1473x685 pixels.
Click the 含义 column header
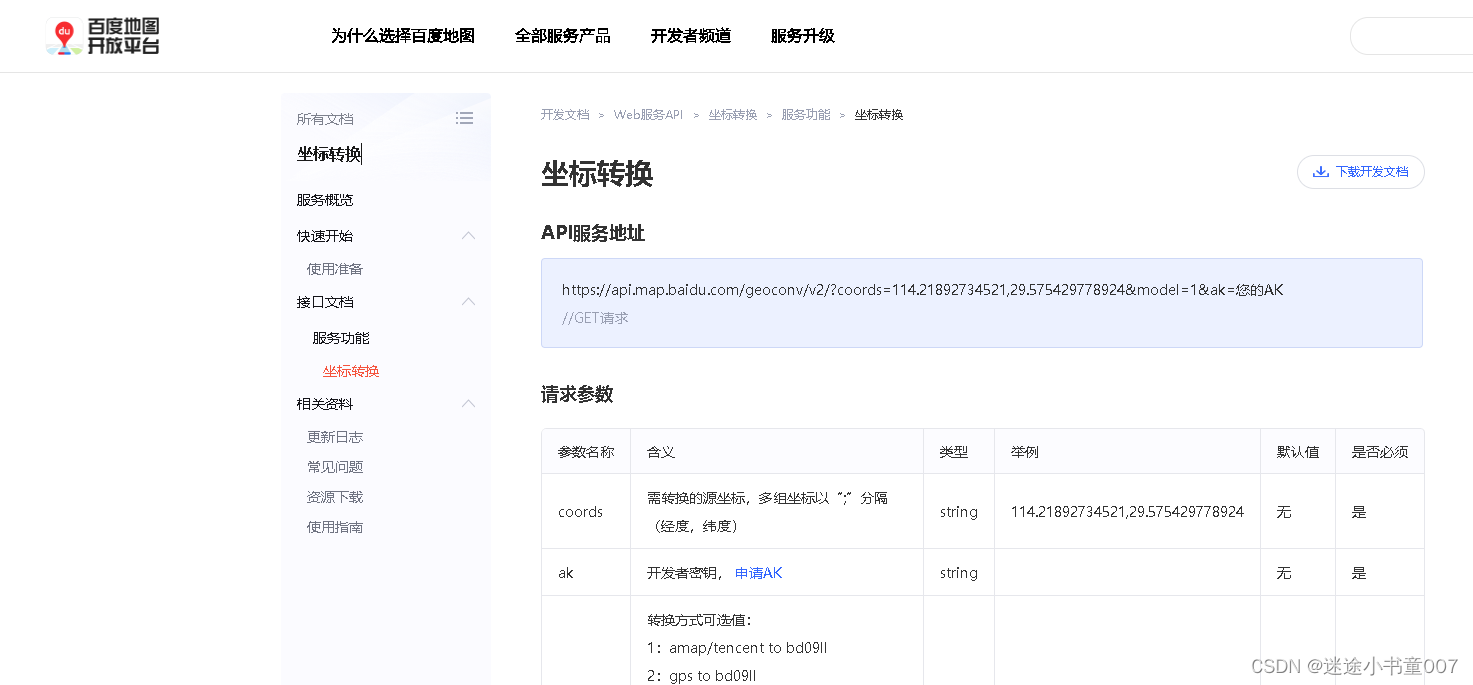[x=661, y=452]
